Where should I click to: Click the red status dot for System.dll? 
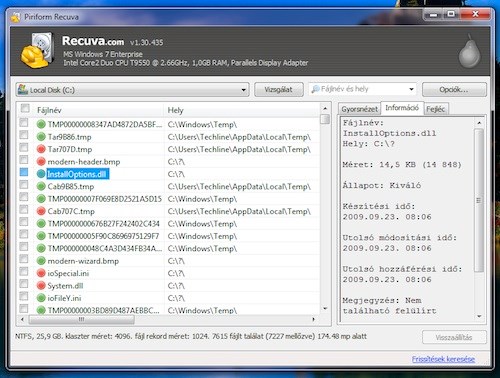pos(41,286)
